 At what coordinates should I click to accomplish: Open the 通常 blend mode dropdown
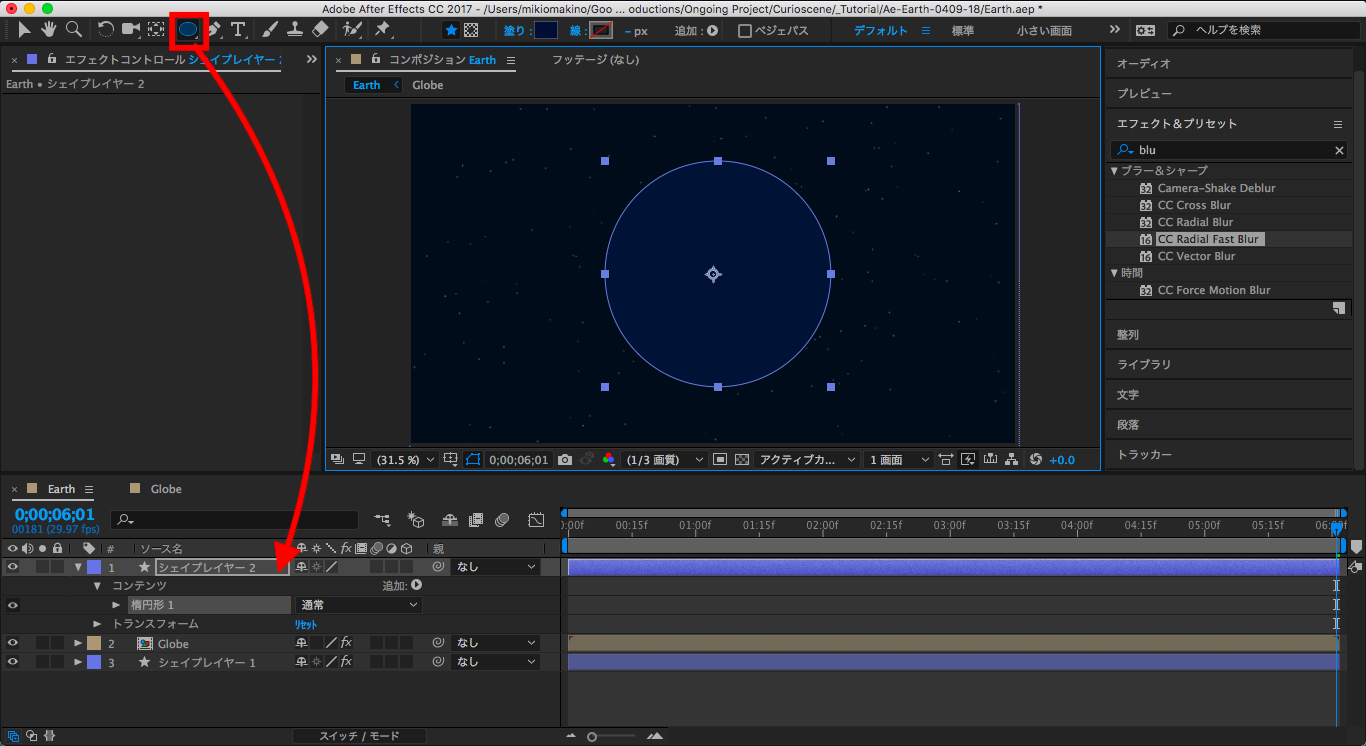click(x=359, y=605)
